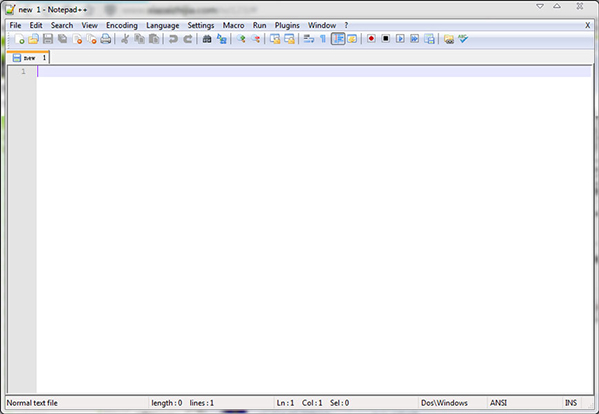
Task: Click the Save floppy disk icon
Action: (48, 39)
